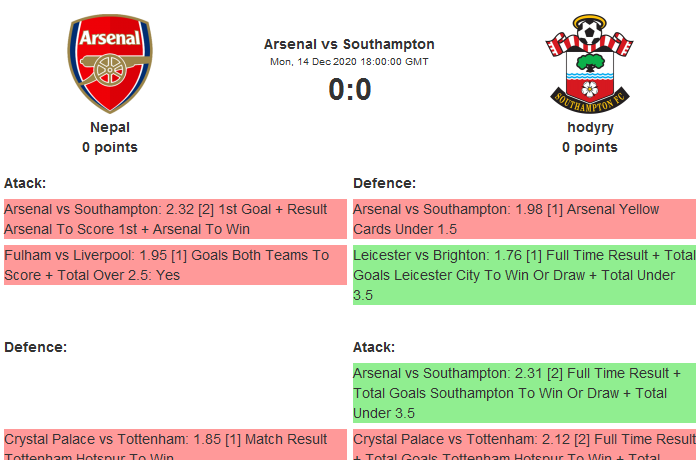Open player hodyry's profile name

coord(590,127)
